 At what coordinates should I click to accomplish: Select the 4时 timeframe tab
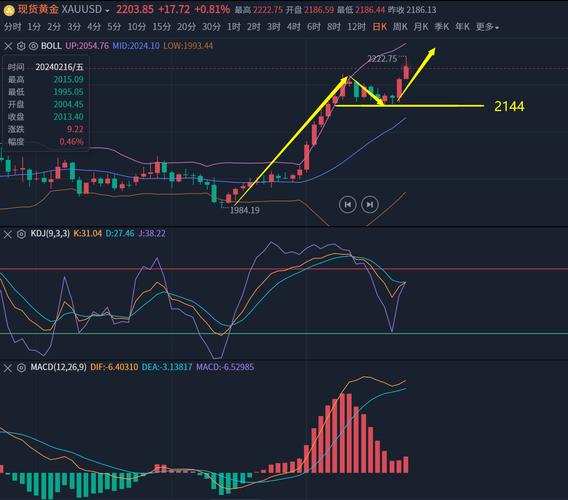tap(293, 27)
